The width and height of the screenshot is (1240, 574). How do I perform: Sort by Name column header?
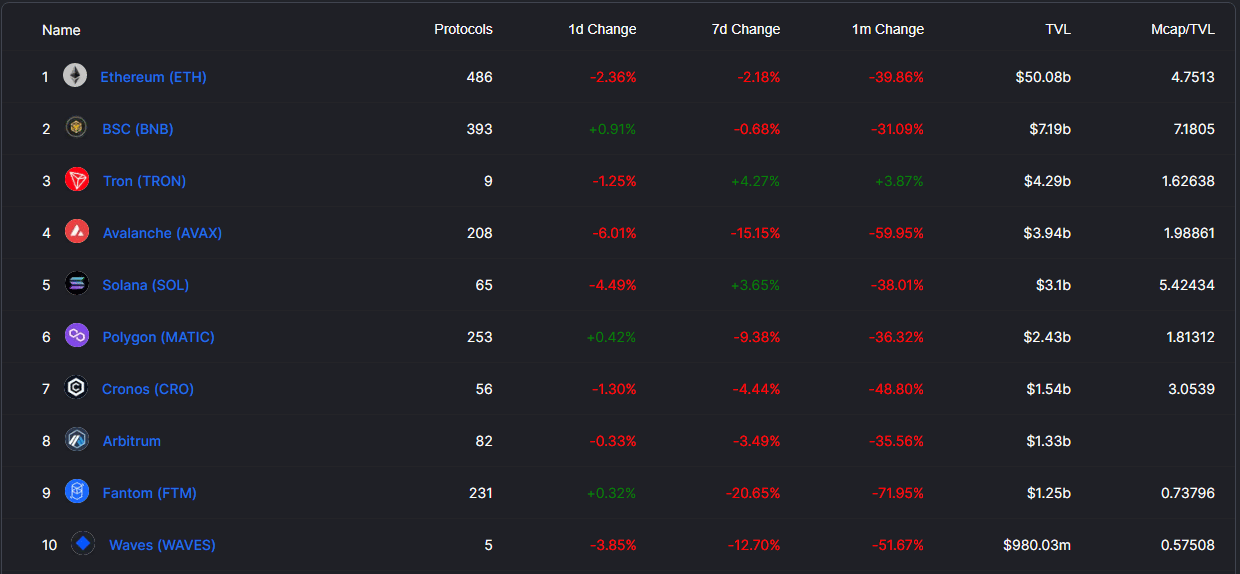point(61,30)
